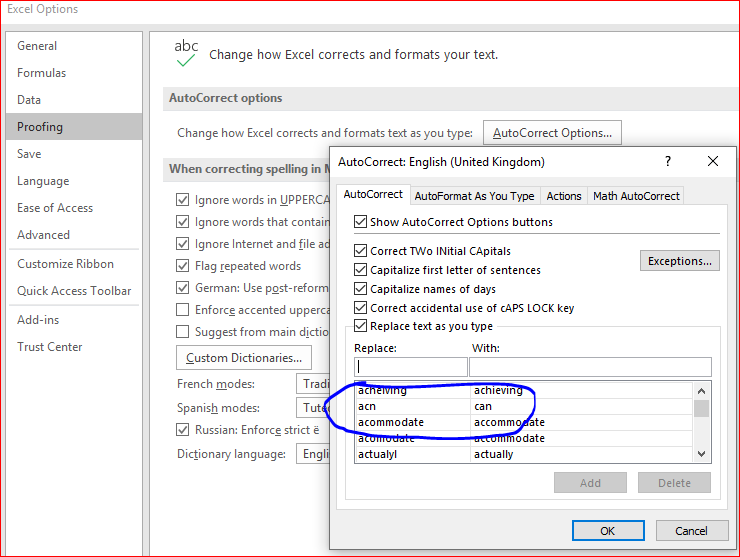This screenshot has height=557, width=740.
Task: Toggle Ignore Internet and file addresses
Action: point(182,244)
